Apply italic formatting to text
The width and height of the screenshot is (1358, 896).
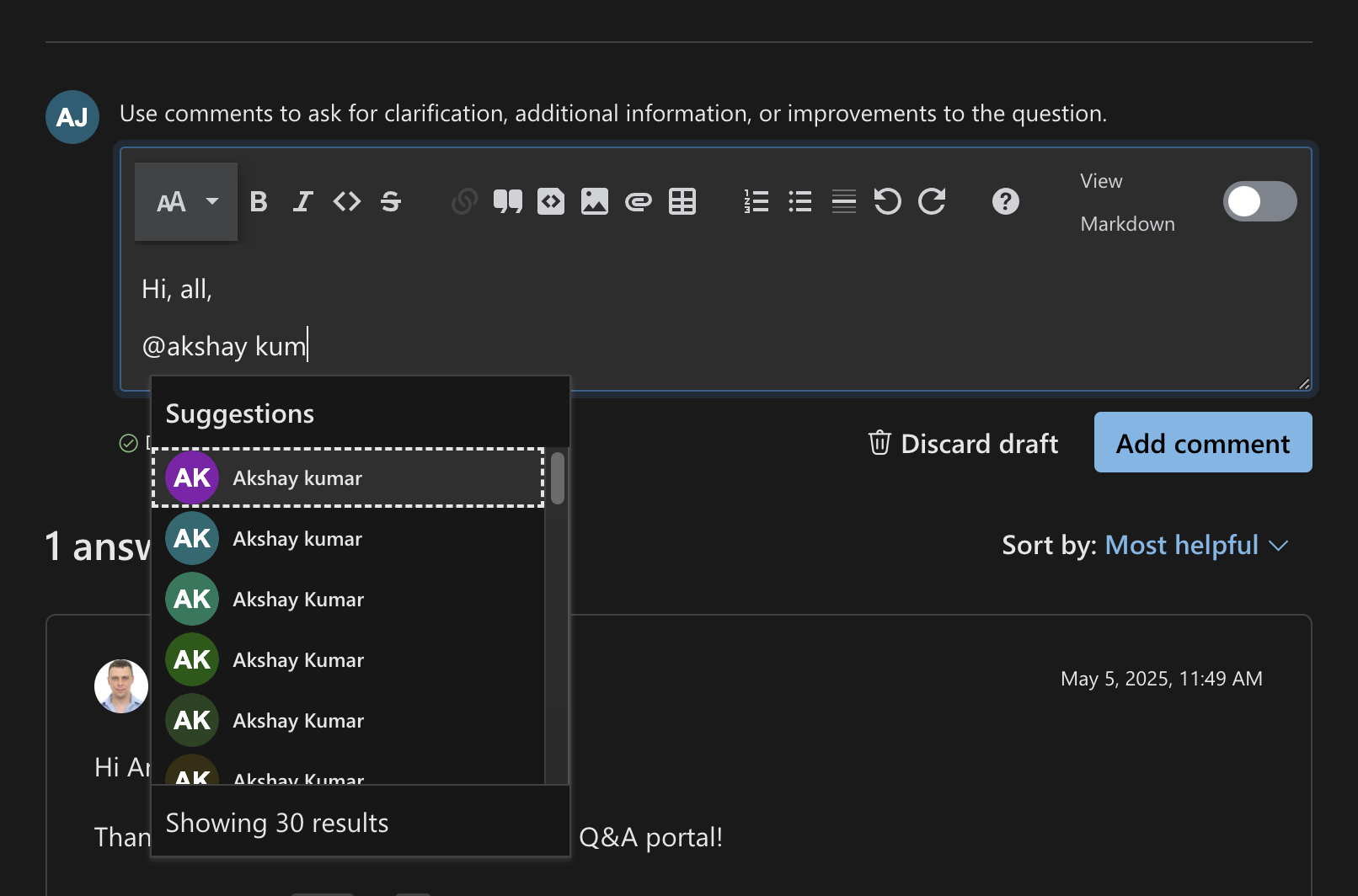coord(302,202)
